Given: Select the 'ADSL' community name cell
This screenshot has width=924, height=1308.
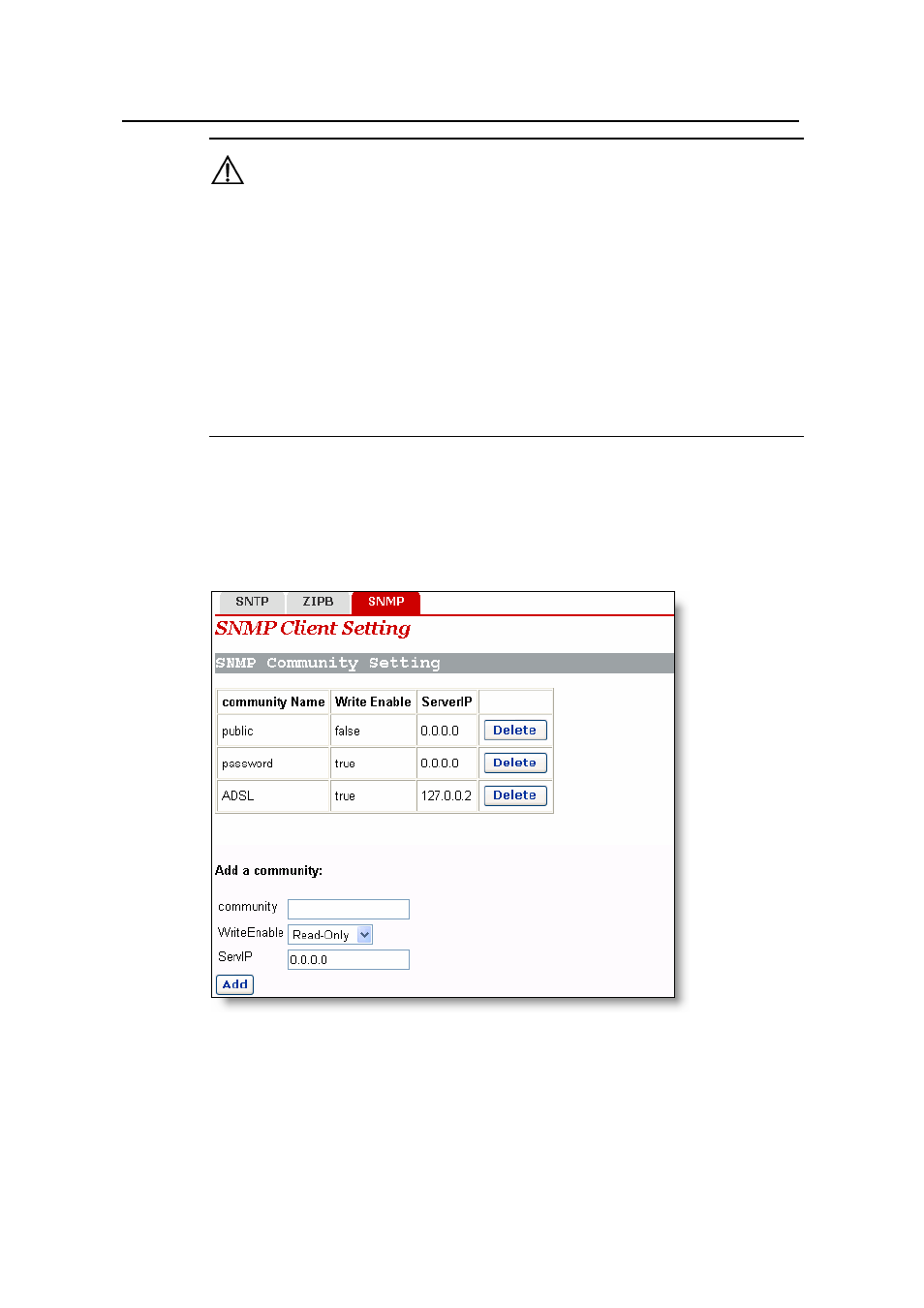Looking at the screenshot, I should point(274,796).
